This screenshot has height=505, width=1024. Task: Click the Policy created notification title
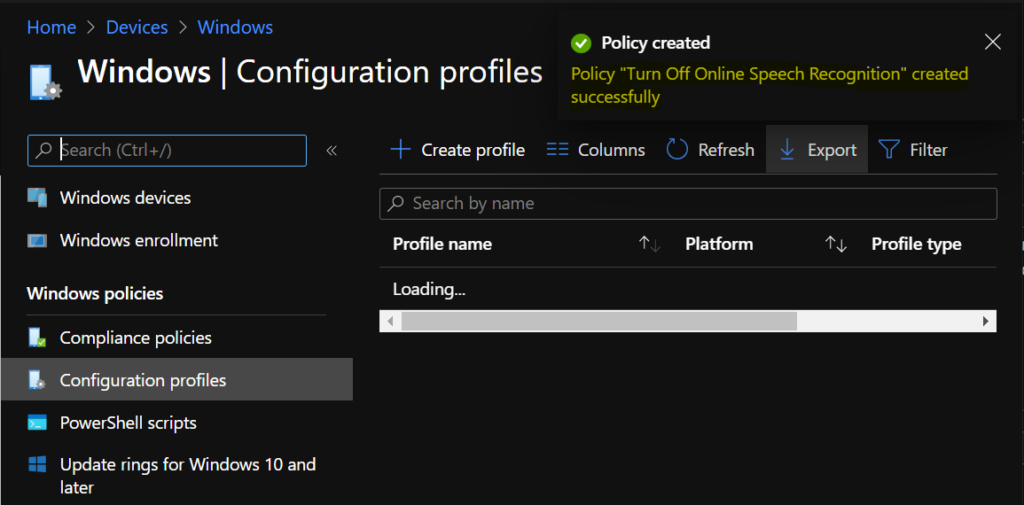point(656,43)
